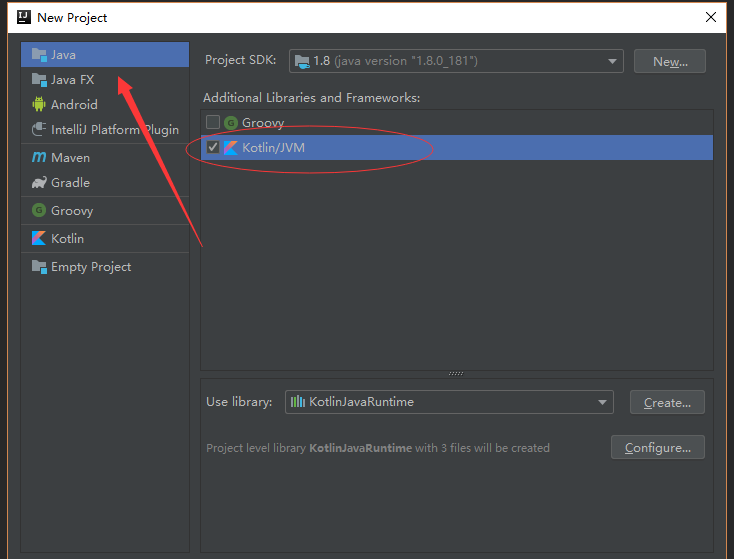This screenshot has height=559, width=734.
Task: Click the Gradle elephant icon
Action: coord(39,182)
